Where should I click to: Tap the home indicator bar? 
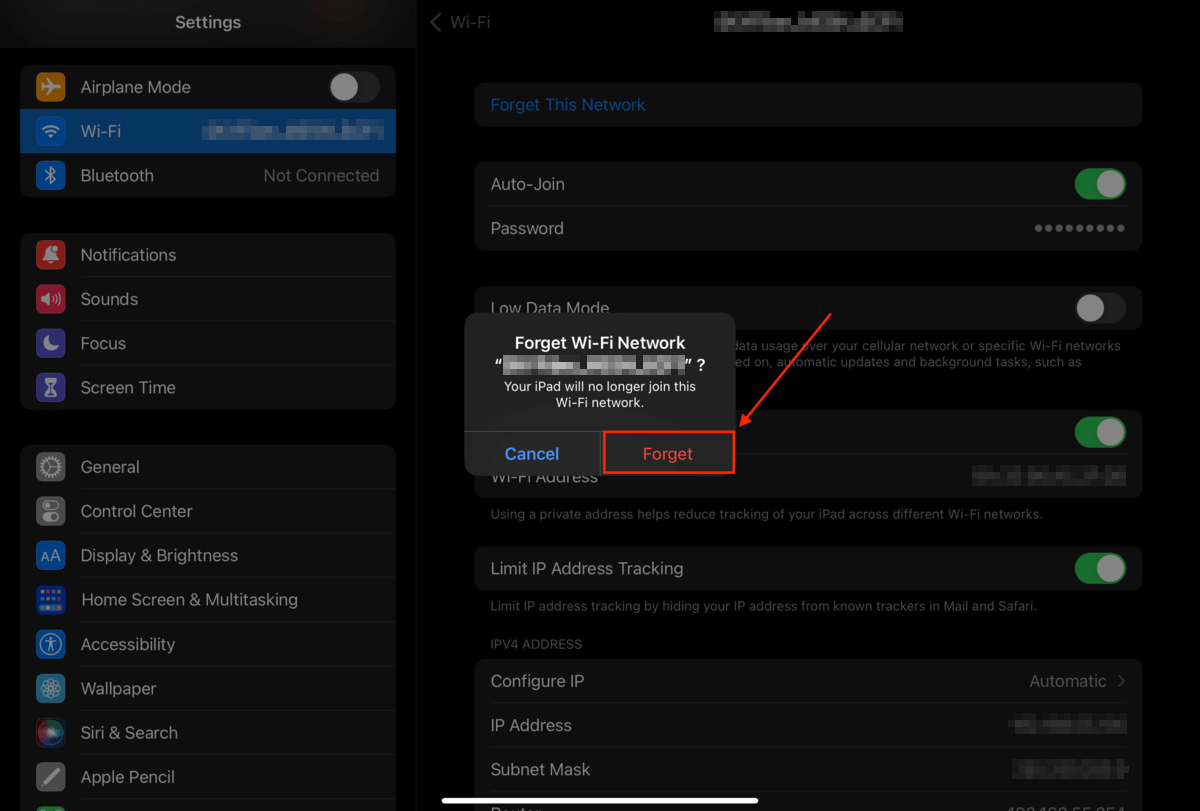coord(600,800)
